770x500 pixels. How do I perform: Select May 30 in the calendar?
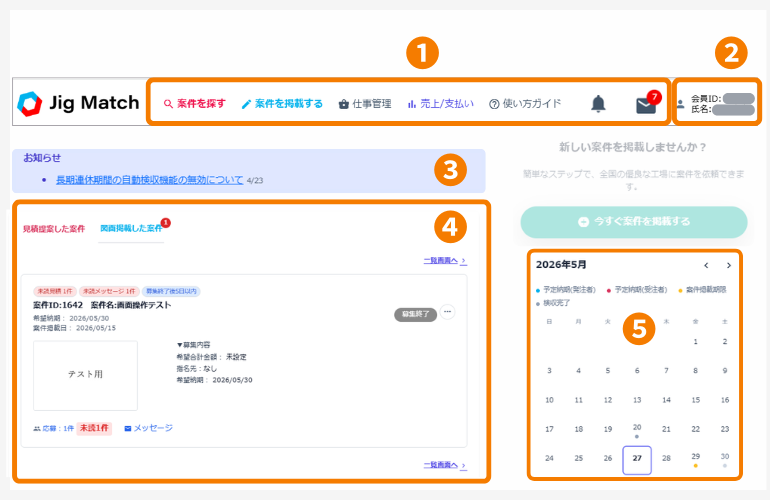pyautogui.click(x=725, y=458)
